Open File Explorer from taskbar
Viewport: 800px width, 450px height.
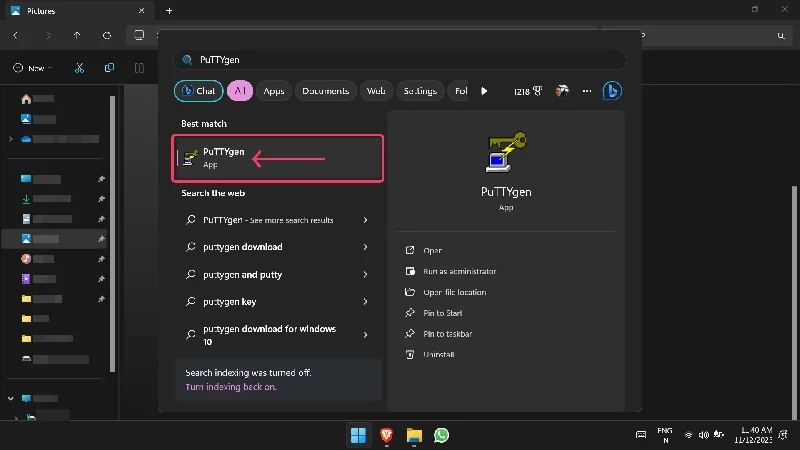coord(414,435)
